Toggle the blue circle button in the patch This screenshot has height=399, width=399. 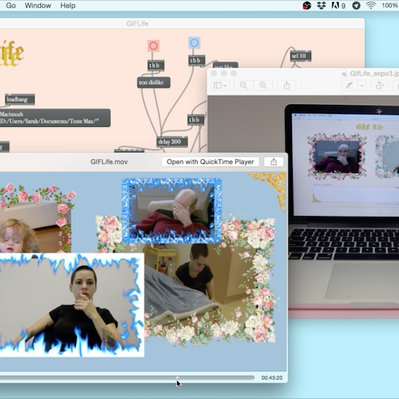(x=194, y=43)
